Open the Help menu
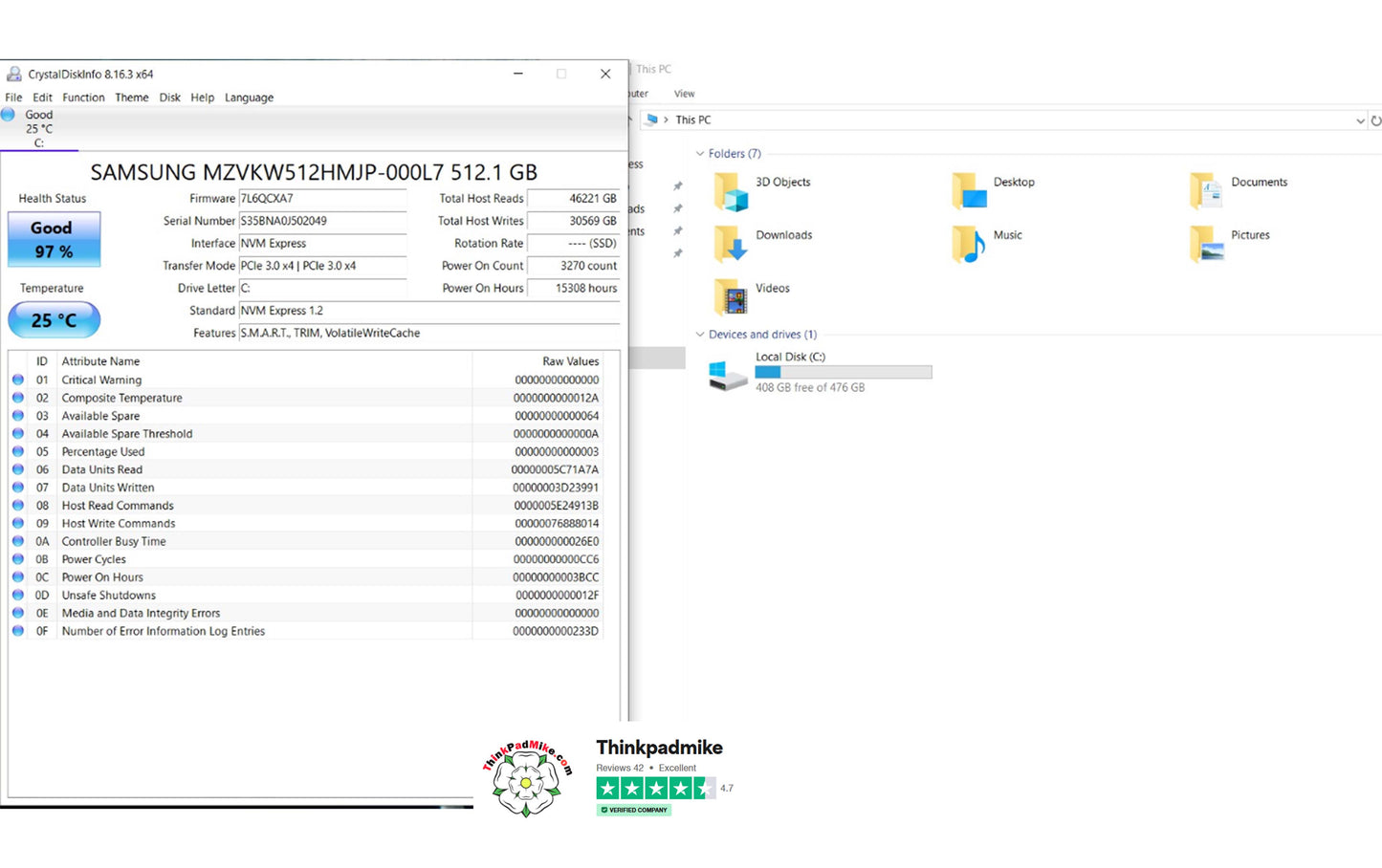 pos(202,98)
